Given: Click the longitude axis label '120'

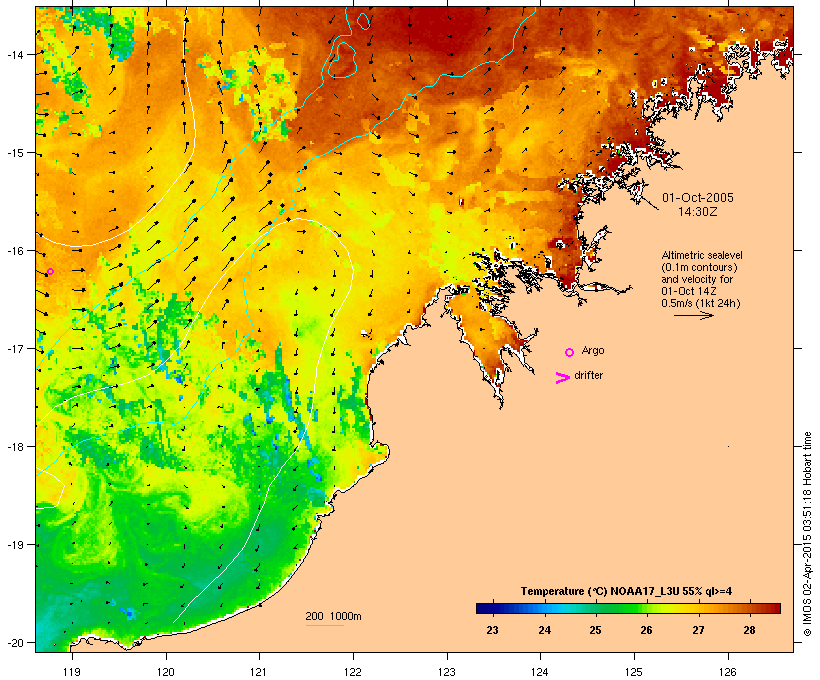Looking at the screenshot, I should click(166, 671).
